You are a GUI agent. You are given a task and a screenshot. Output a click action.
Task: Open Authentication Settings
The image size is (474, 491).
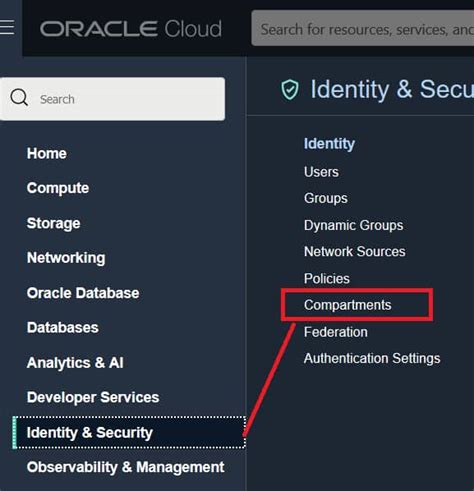click(372, 359)
